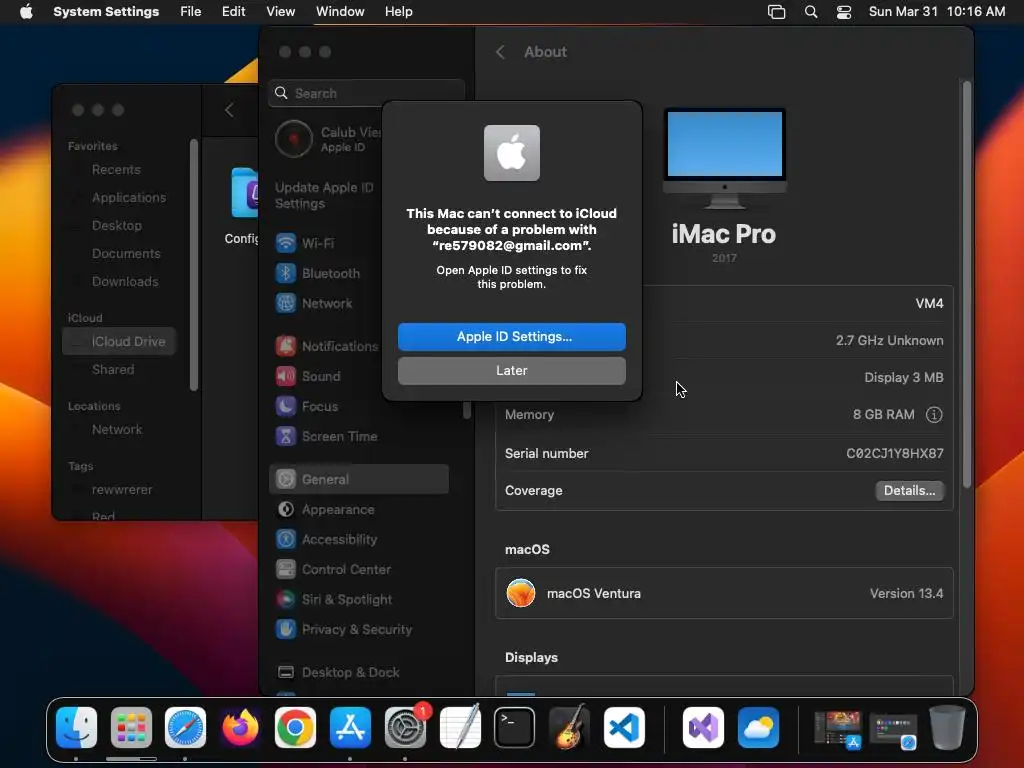Launch GarageBand from the Dock
This screenshot has width=1024, height=768.
[569, 728]
